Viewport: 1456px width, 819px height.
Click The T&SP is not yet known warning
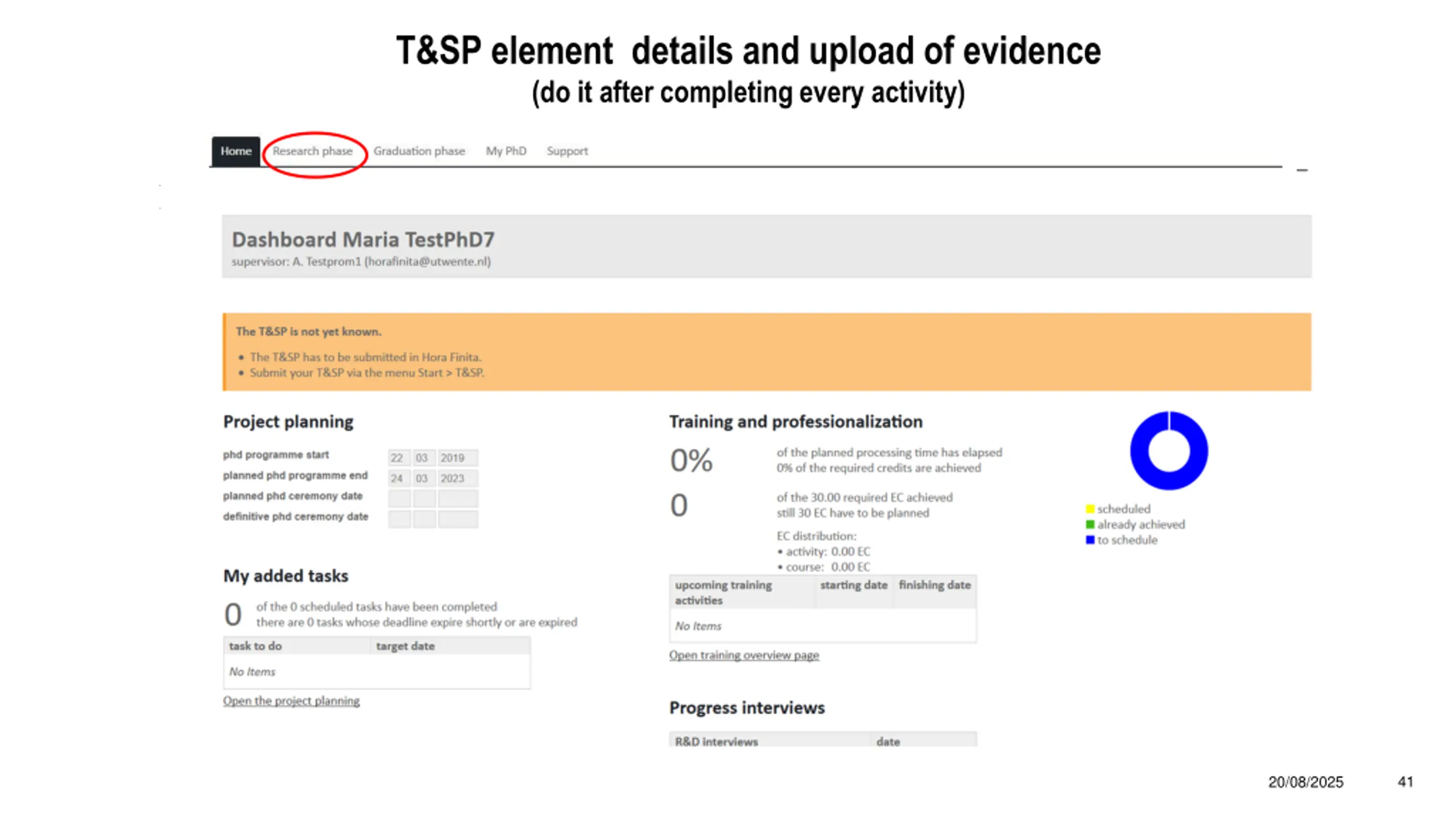pos(309,332)
